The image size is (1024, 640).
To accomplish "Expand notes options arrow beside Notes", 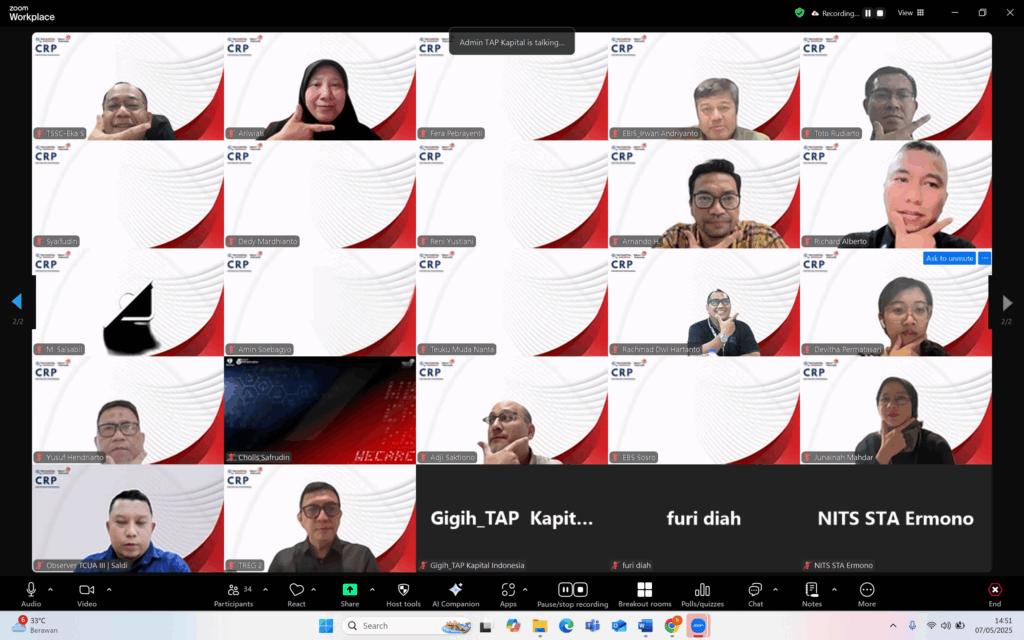I will click(x=834, y=590).
